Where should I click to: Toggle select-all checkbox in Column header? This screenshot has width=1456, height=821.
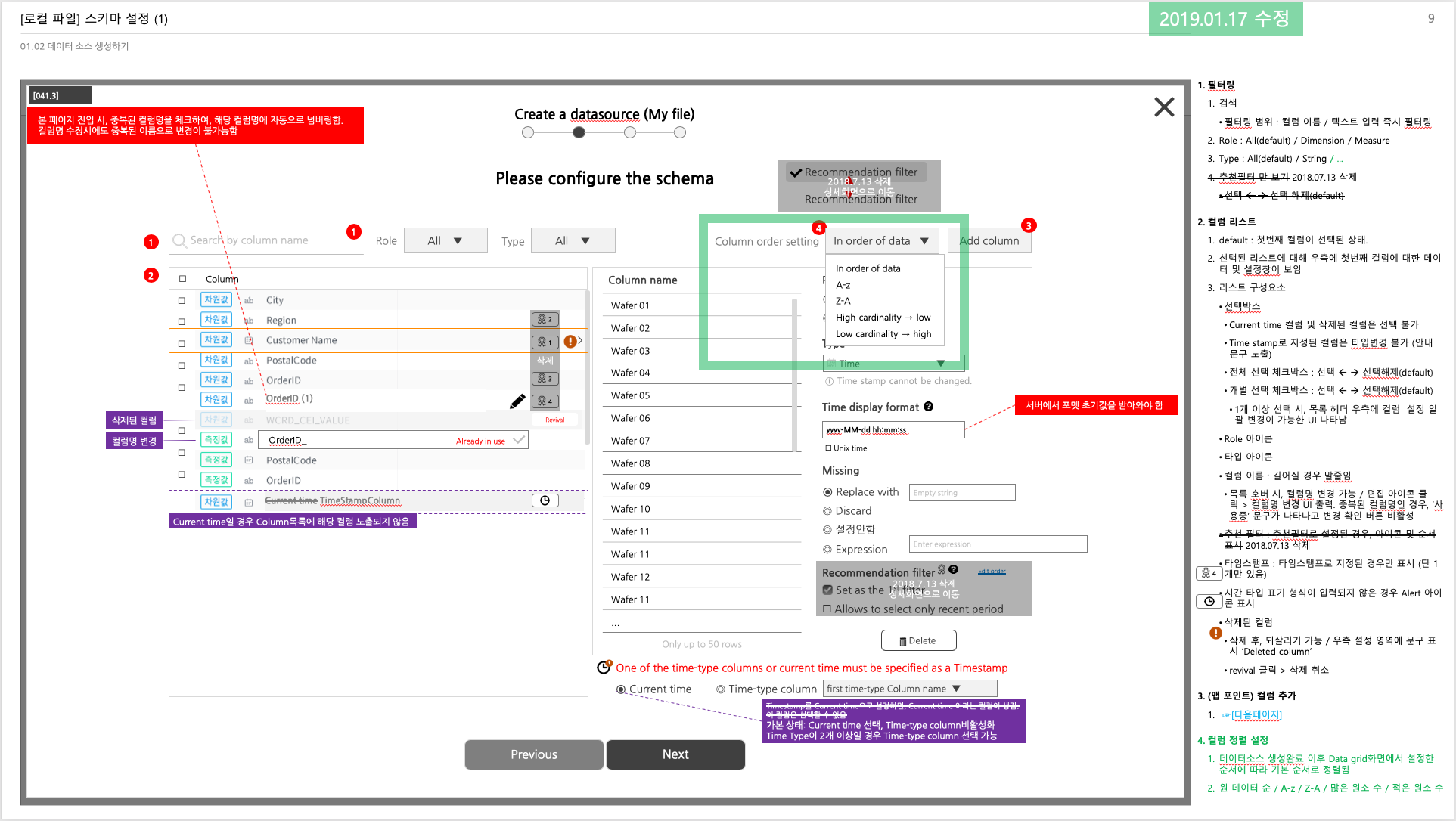click(182, 279)
